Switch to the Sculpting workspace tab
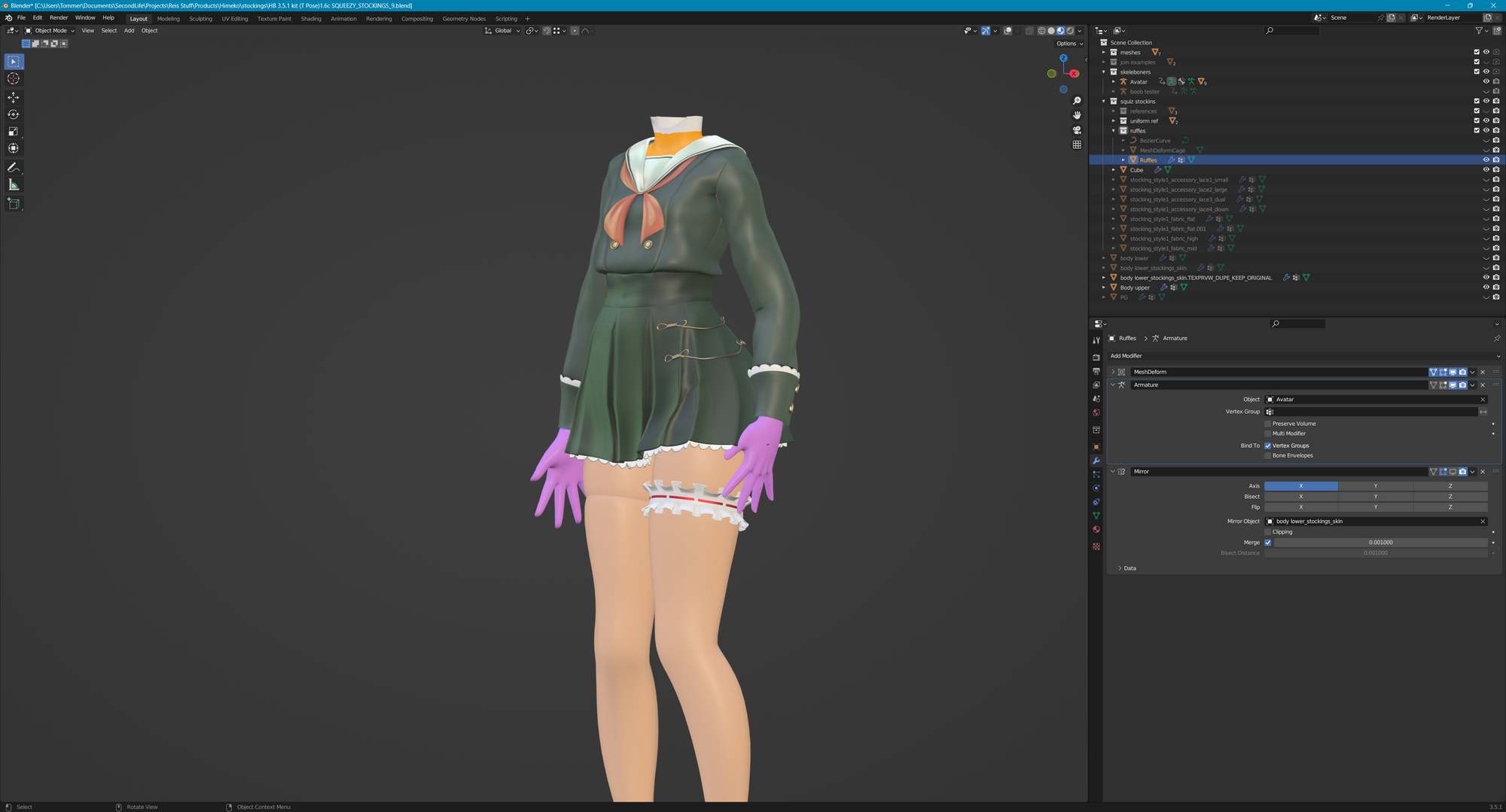 (200, 19)
